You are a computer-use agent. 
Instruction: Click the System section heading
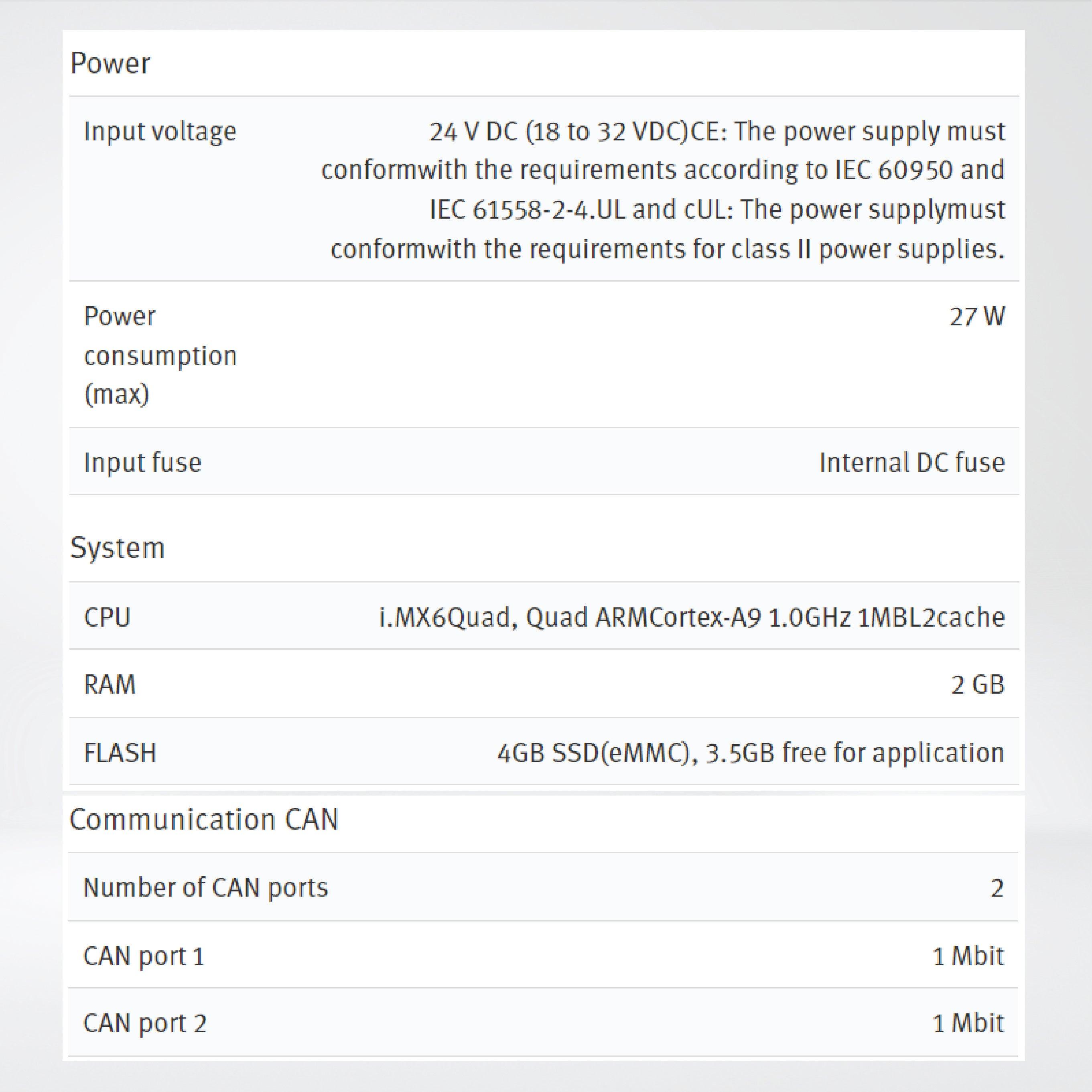[x=117, y=548]
